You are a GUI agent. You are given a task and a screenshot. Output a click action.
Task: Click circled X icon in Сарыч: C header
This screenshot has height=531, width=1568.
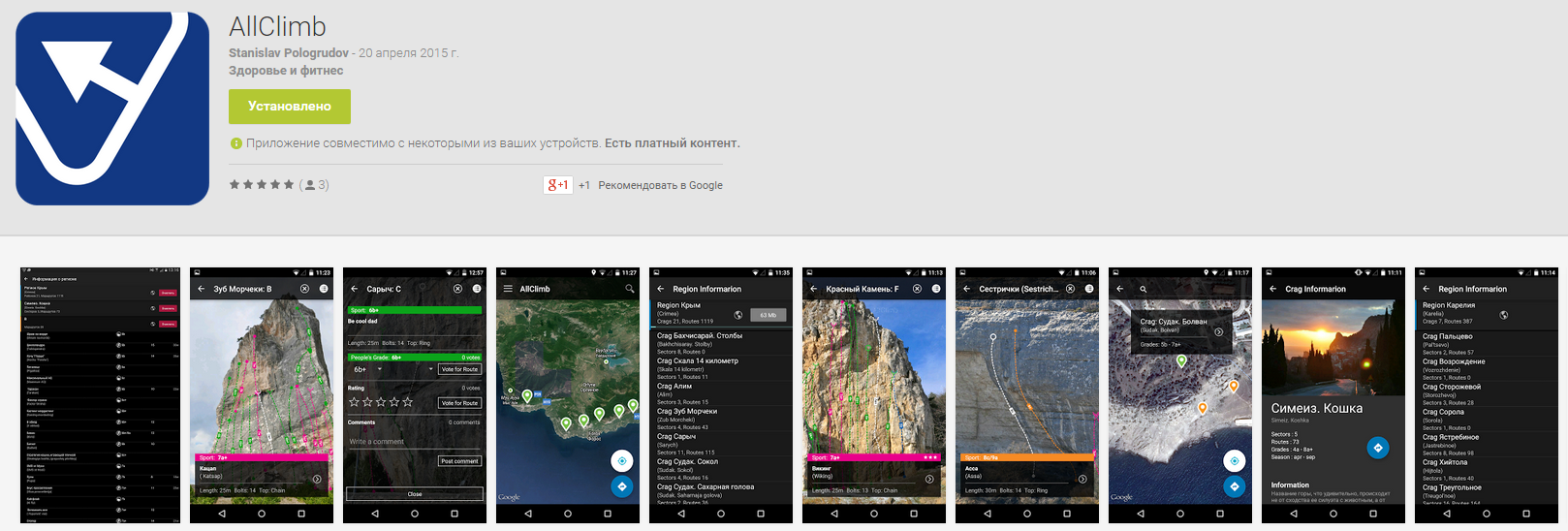click(457, 289)
